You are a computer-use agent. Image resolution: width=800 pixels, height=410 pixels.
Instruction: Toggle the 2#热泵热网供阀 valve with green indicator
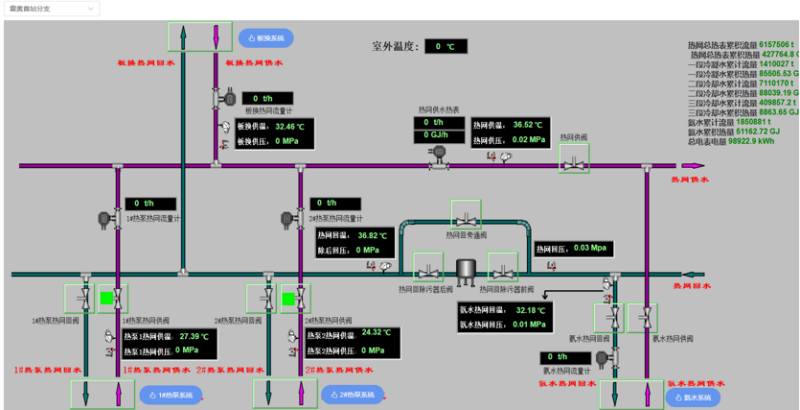295,298
